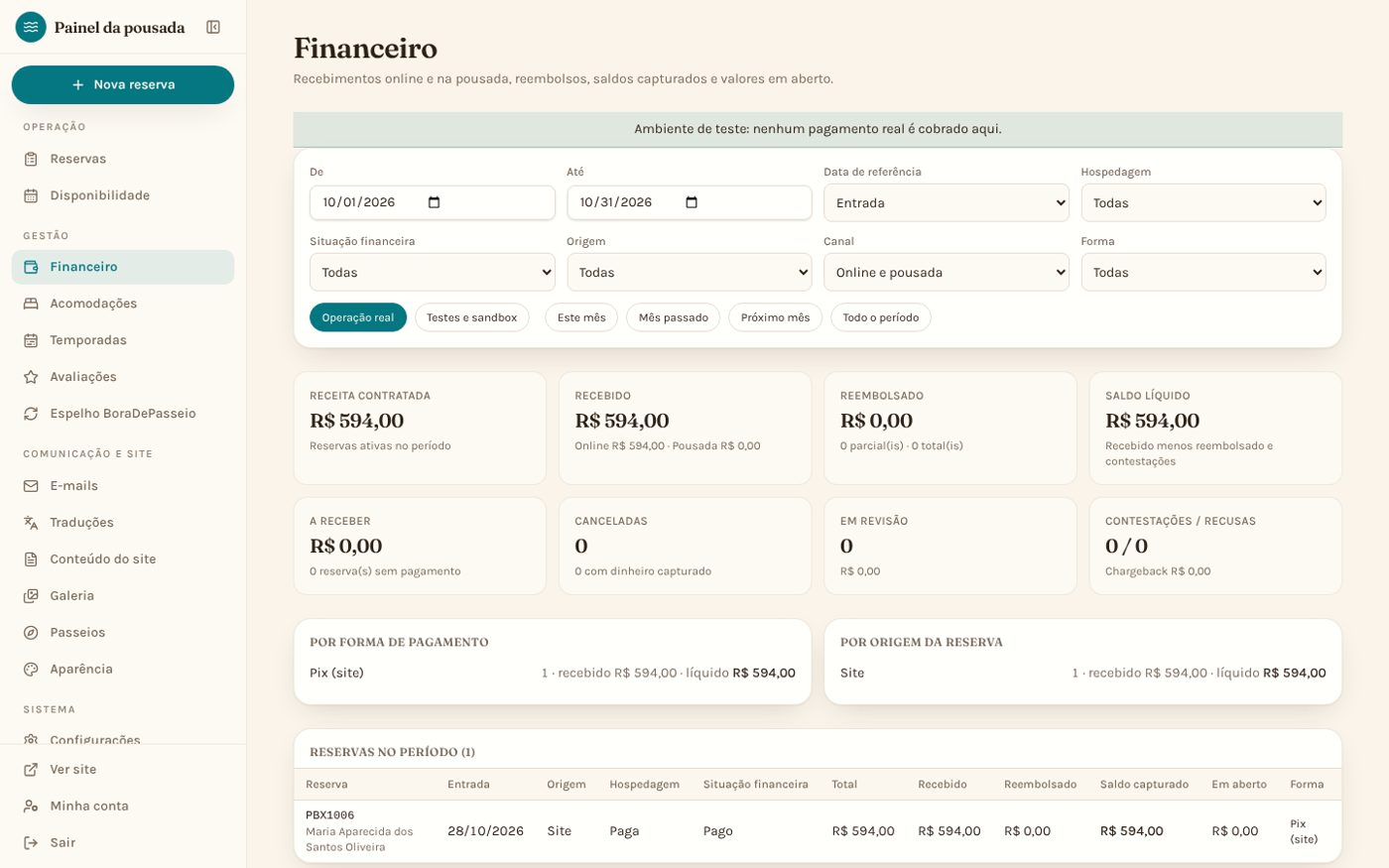Toggle the Operação real filter chip
The width and height of the screenshot is (1389, 868).
click(358, 317)
